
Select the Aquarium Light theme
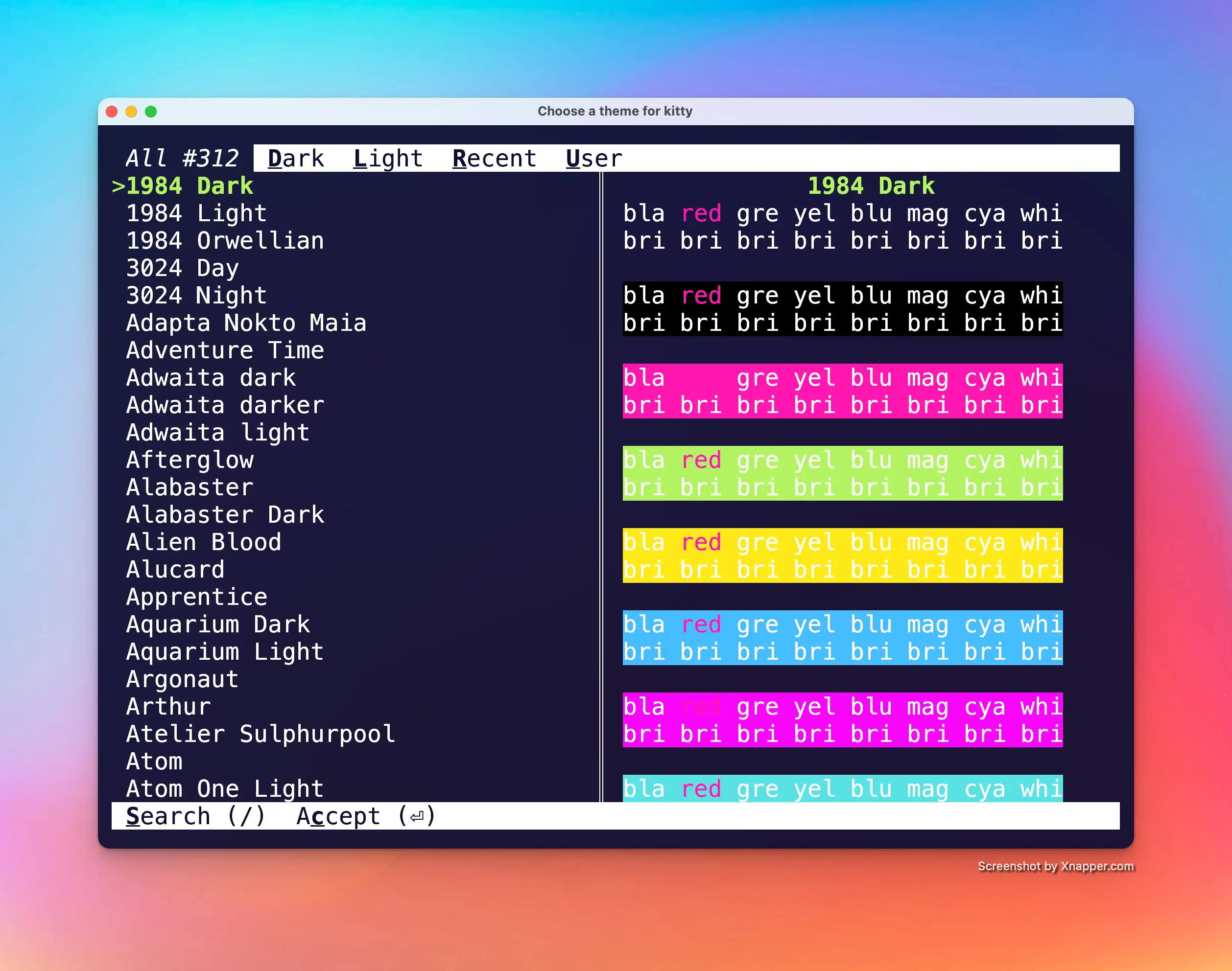click(x=225, y=651)
